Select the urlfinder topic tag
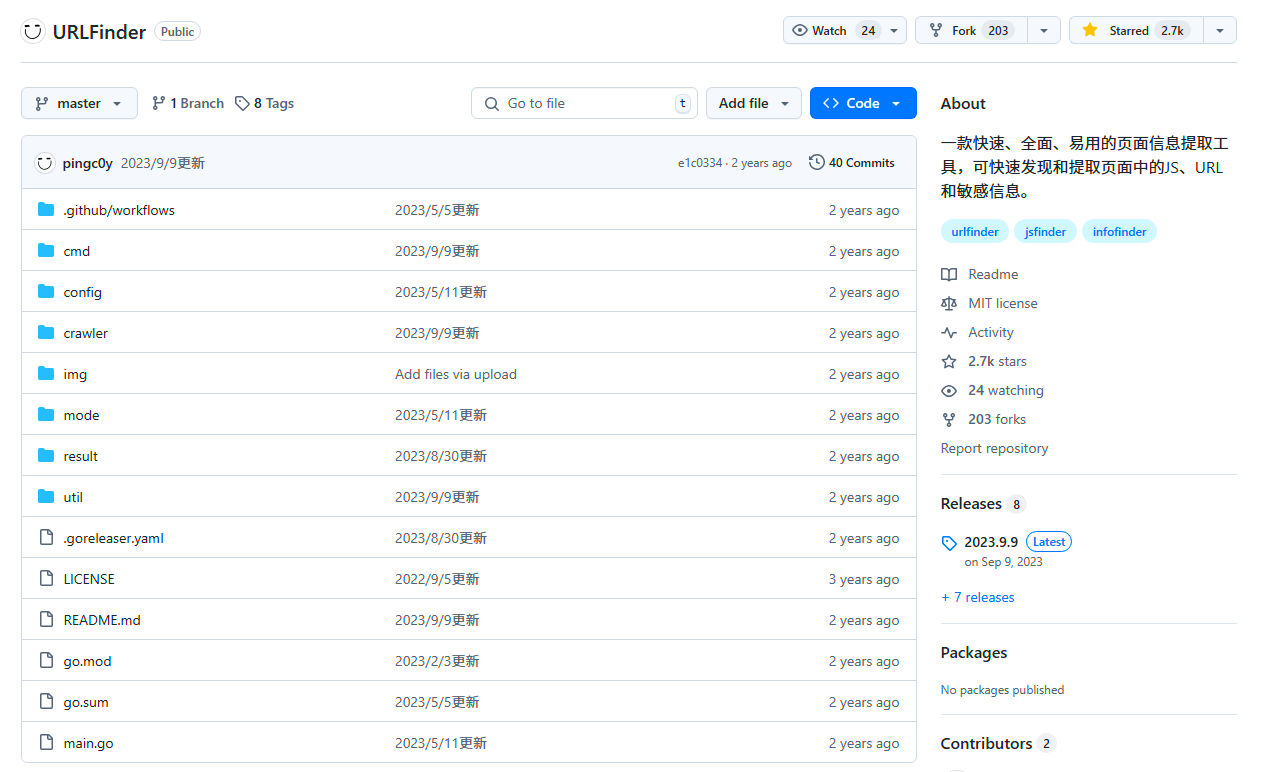 click(975, 231)
